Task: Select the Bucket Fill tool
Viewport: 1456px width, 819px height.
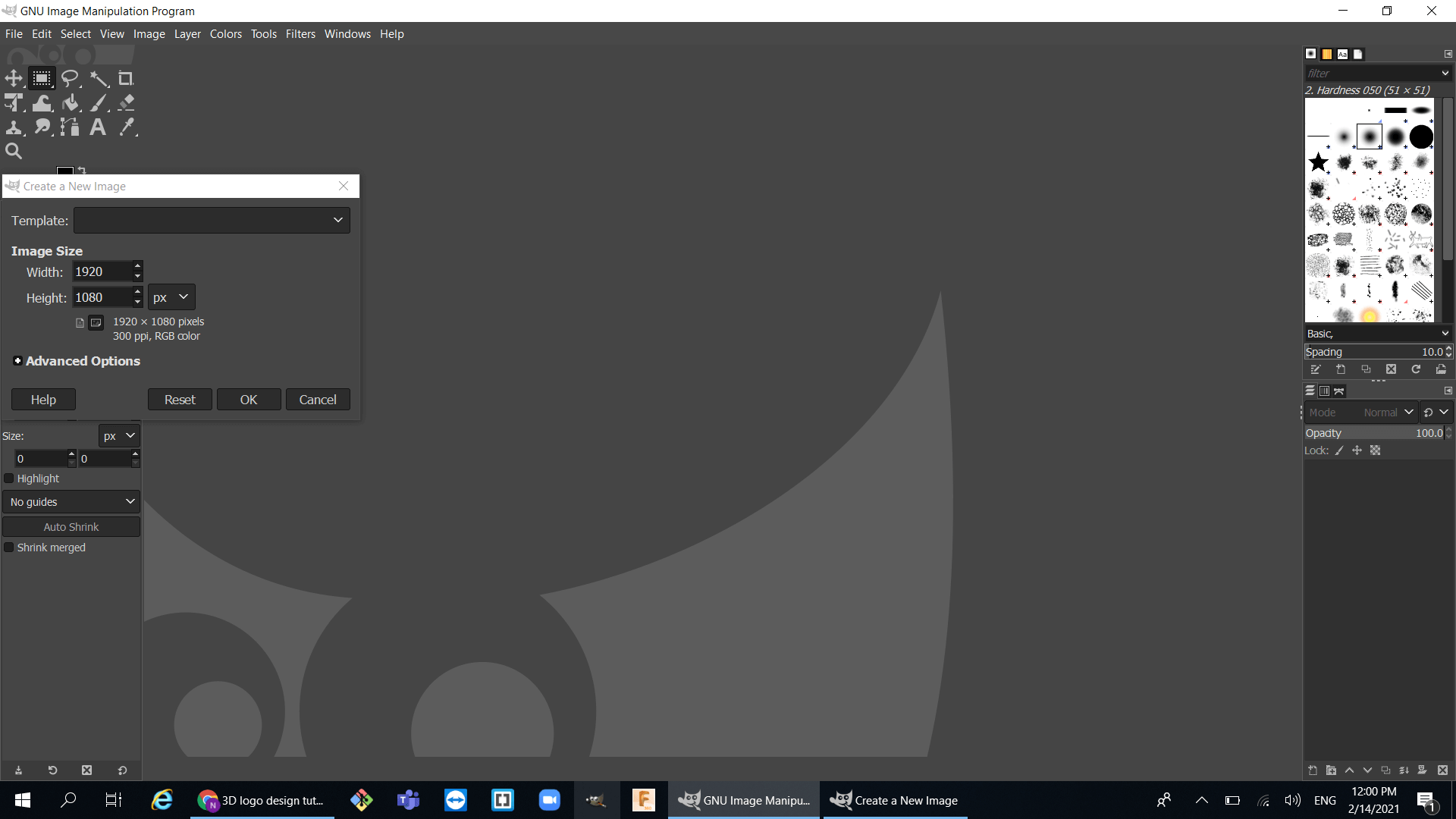Action: (71, 102)
